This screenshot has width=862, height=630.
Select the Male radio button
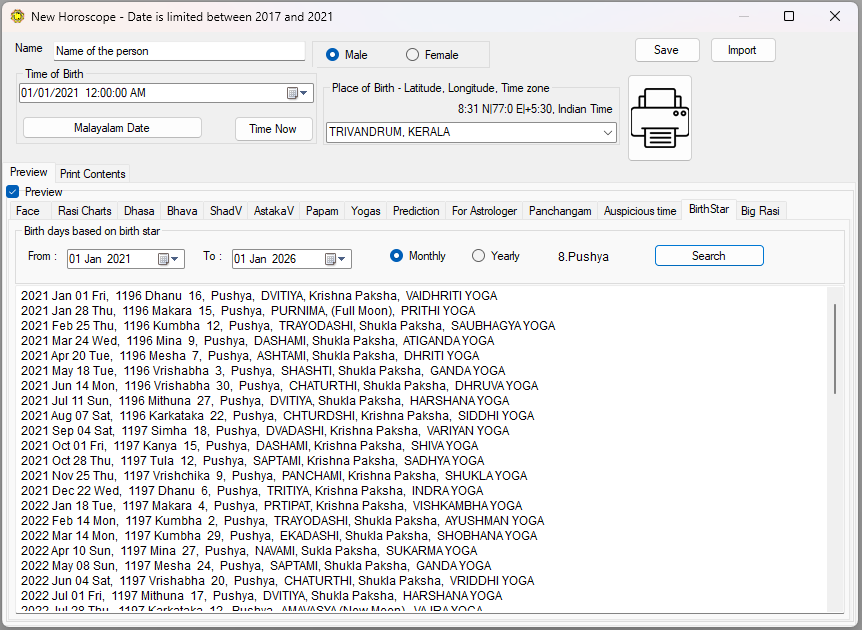(332, 55)
